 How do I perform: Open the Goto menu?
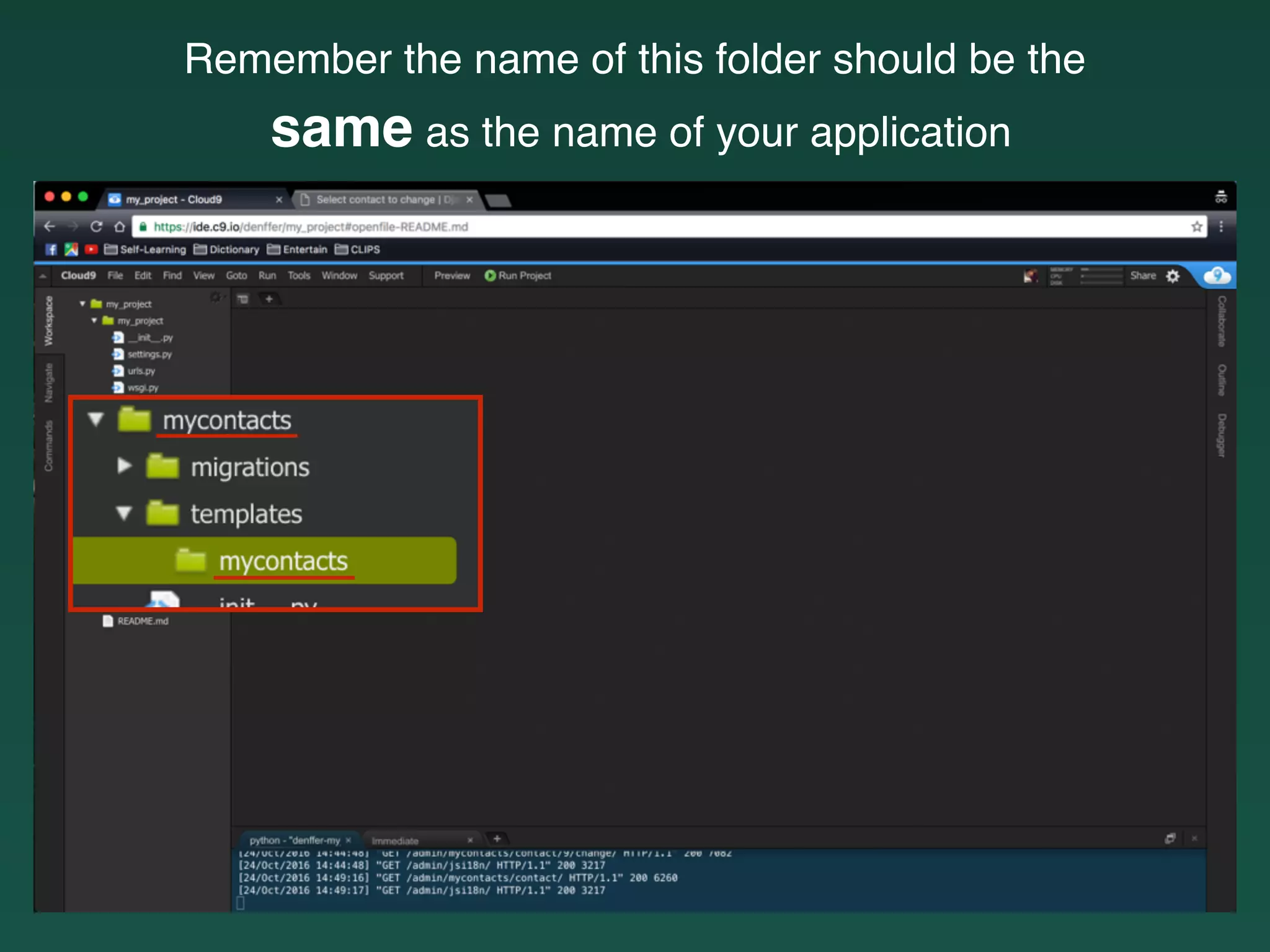coord(236,276)
